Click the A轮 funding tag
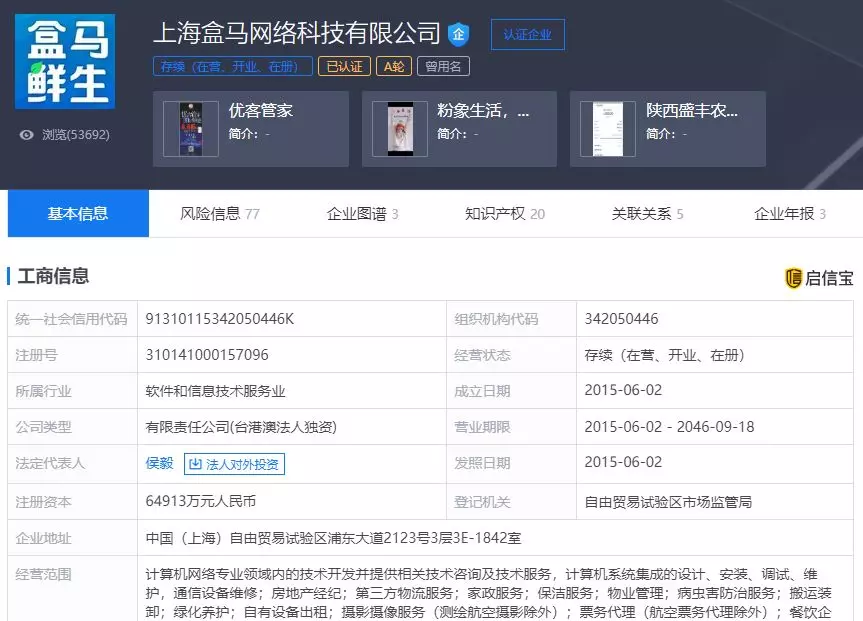Image resolution: width=863 pixels, height=621 pixels. pyautogui.click(x=394, y=67)
